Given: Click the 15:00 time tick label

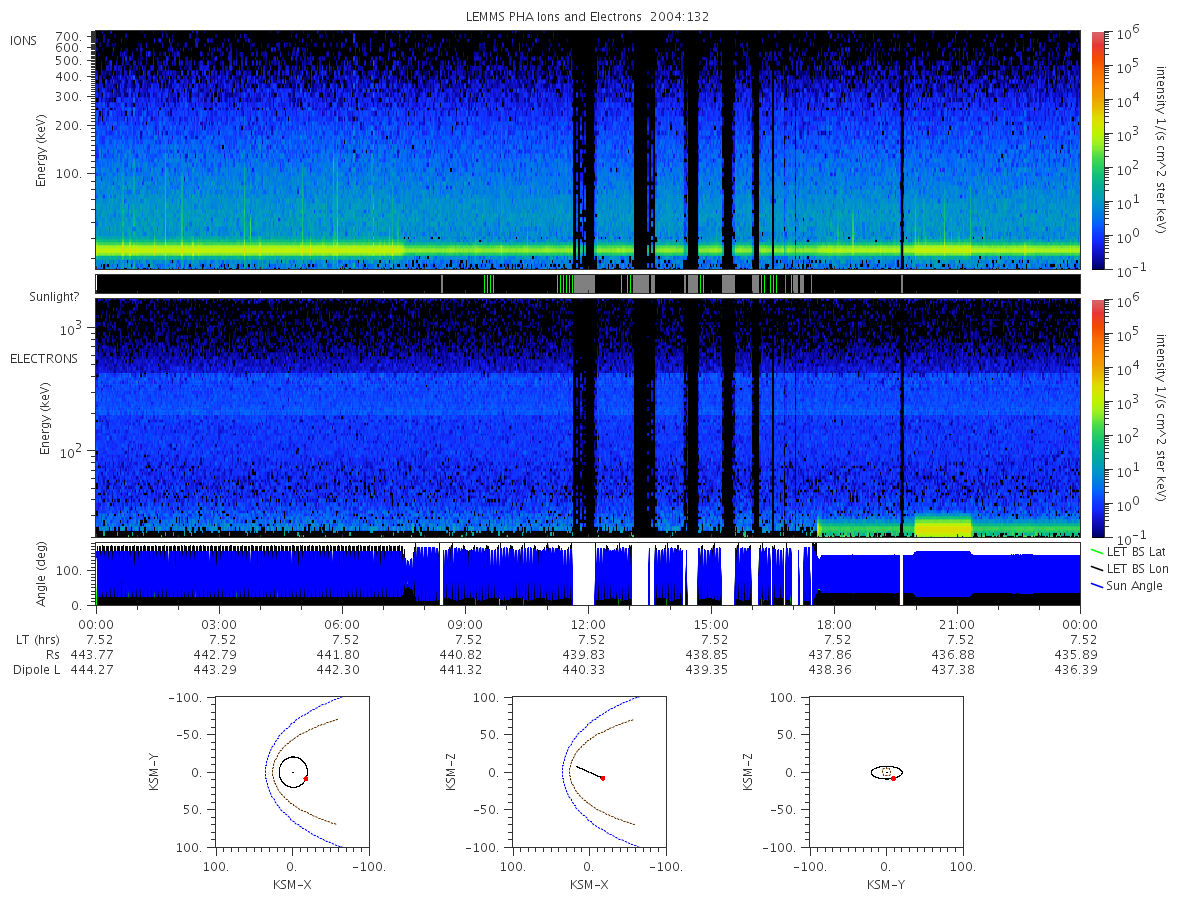Looking at the screenshot, I should tap(712, 624).
